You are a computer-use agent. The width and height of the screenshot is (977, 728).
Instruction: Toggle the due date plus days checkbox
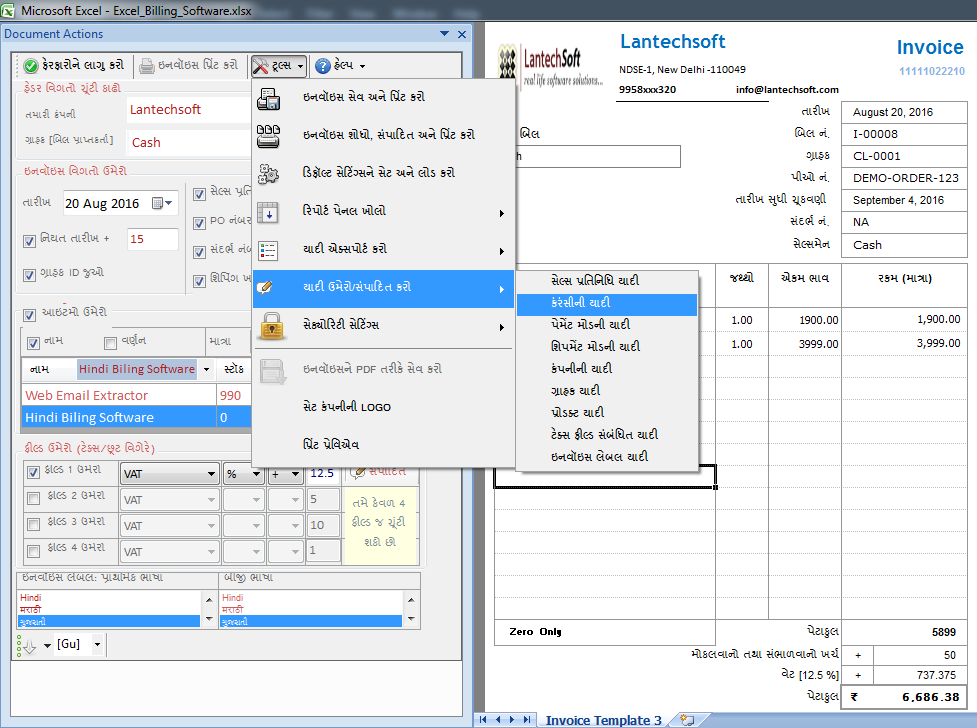[x=29, y=241]
